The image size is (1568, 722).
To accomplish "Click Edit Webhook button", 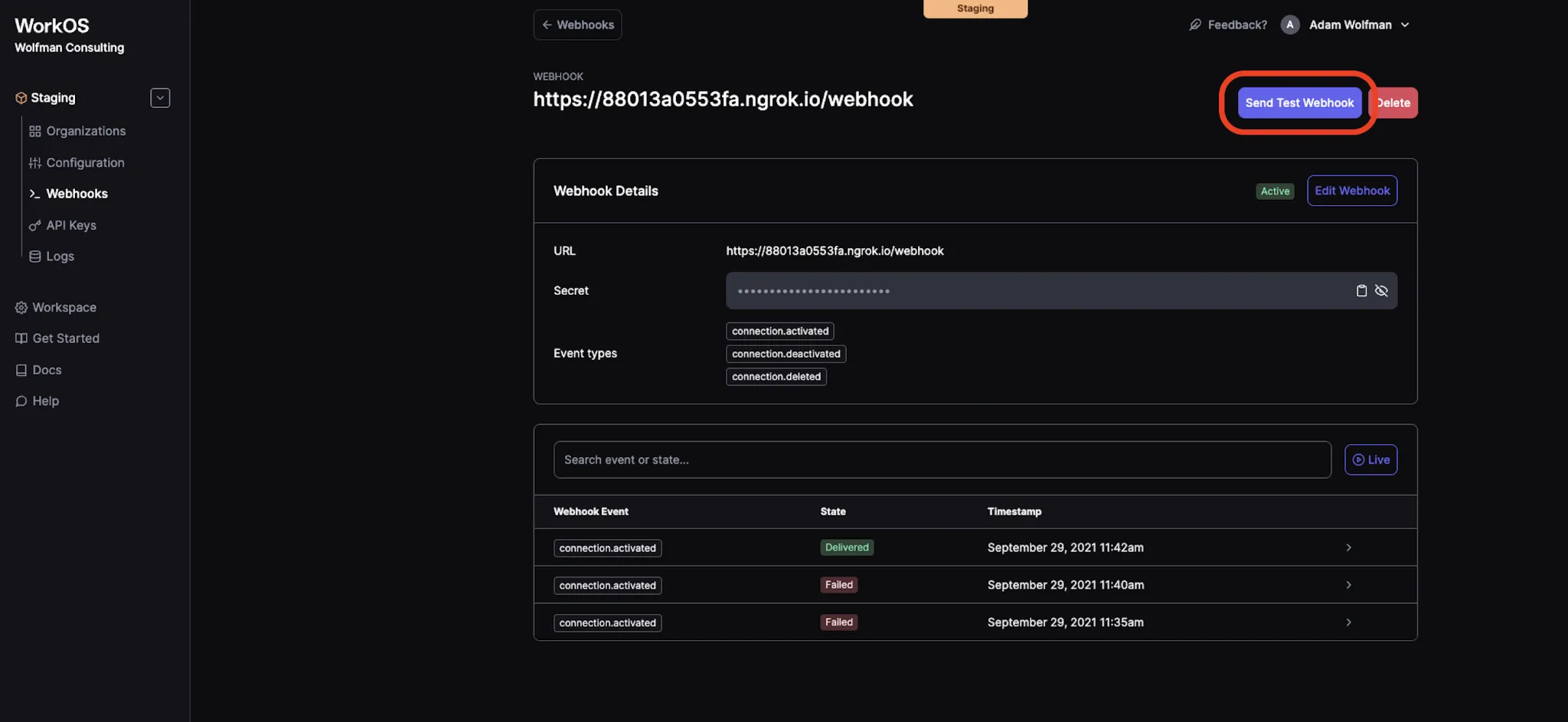I will tap(1352, 191).
